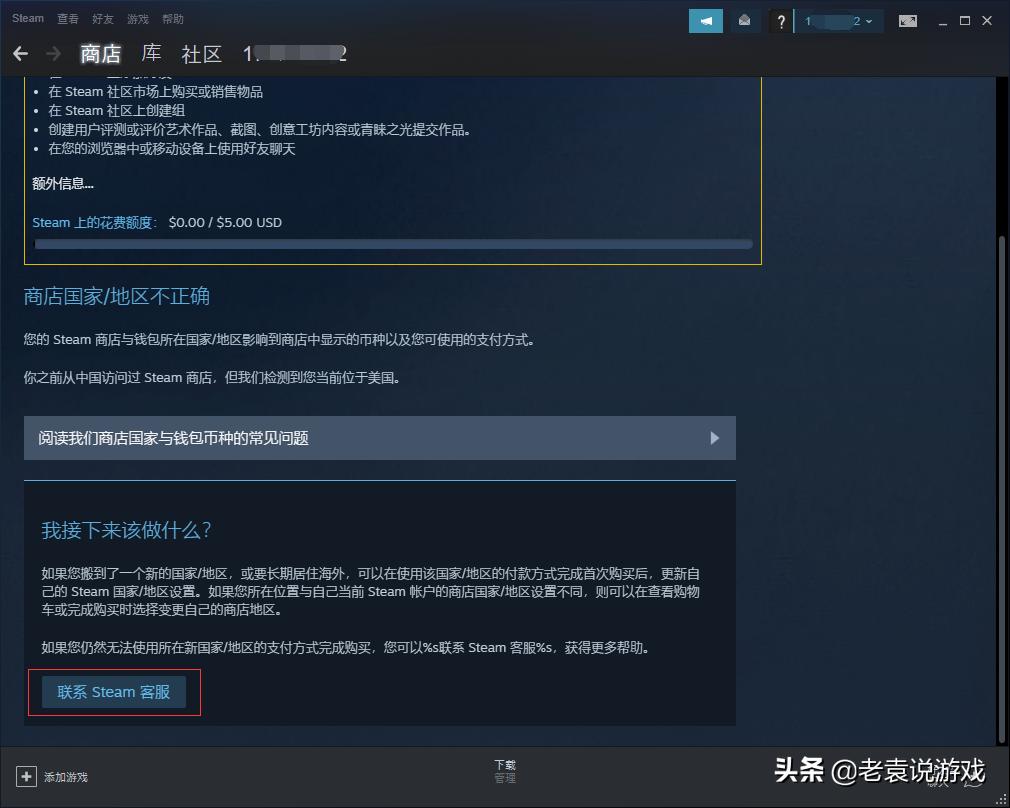Switch to the 社区 tab
Viewport: 1010px width, 808px height.
(x=202, y=54)
